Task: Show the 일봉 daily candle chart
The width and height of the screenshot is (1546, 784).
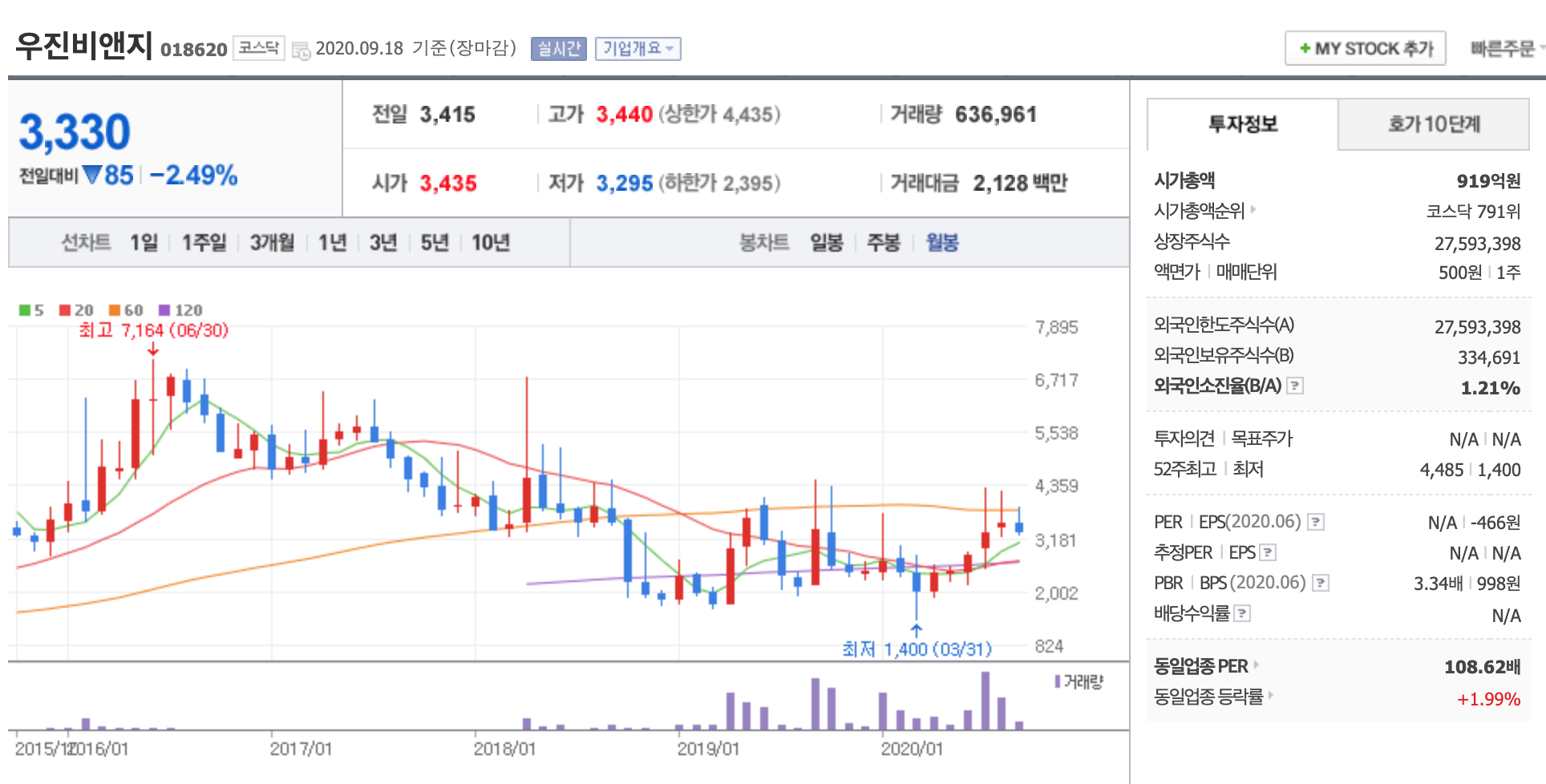Action: coord(826,243)
